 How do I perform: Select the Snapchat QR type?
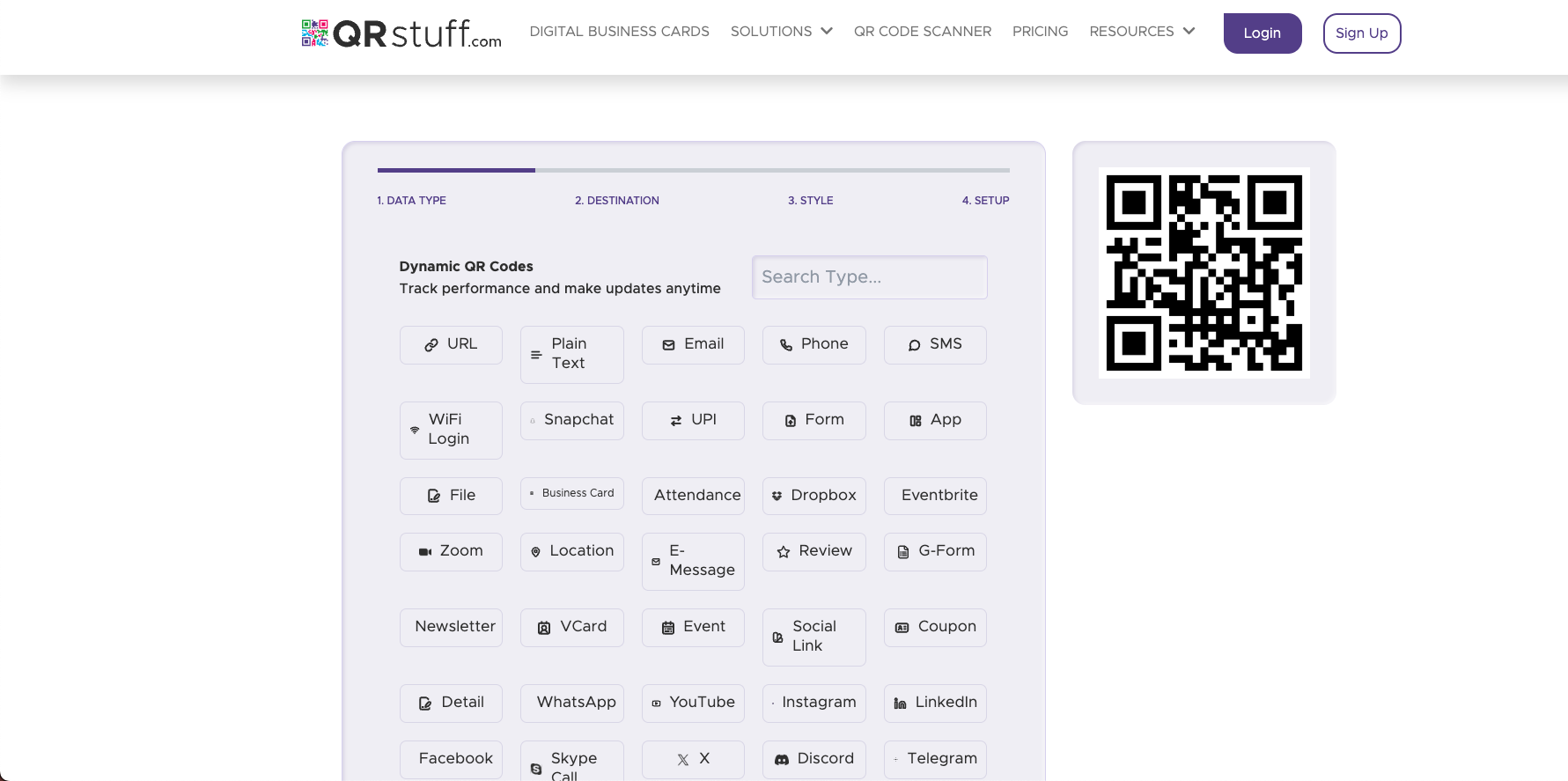(x=572, y=421)
